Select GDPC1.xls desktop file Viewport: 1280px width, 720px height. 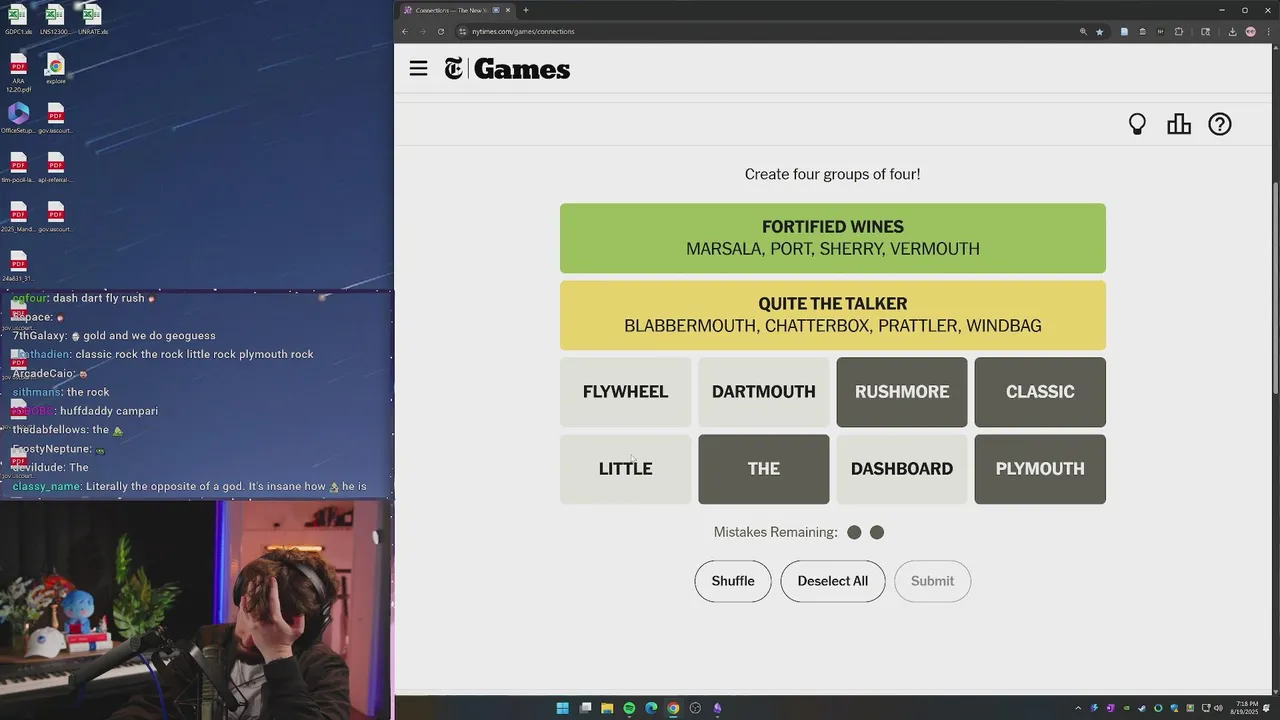coord(18,20)
